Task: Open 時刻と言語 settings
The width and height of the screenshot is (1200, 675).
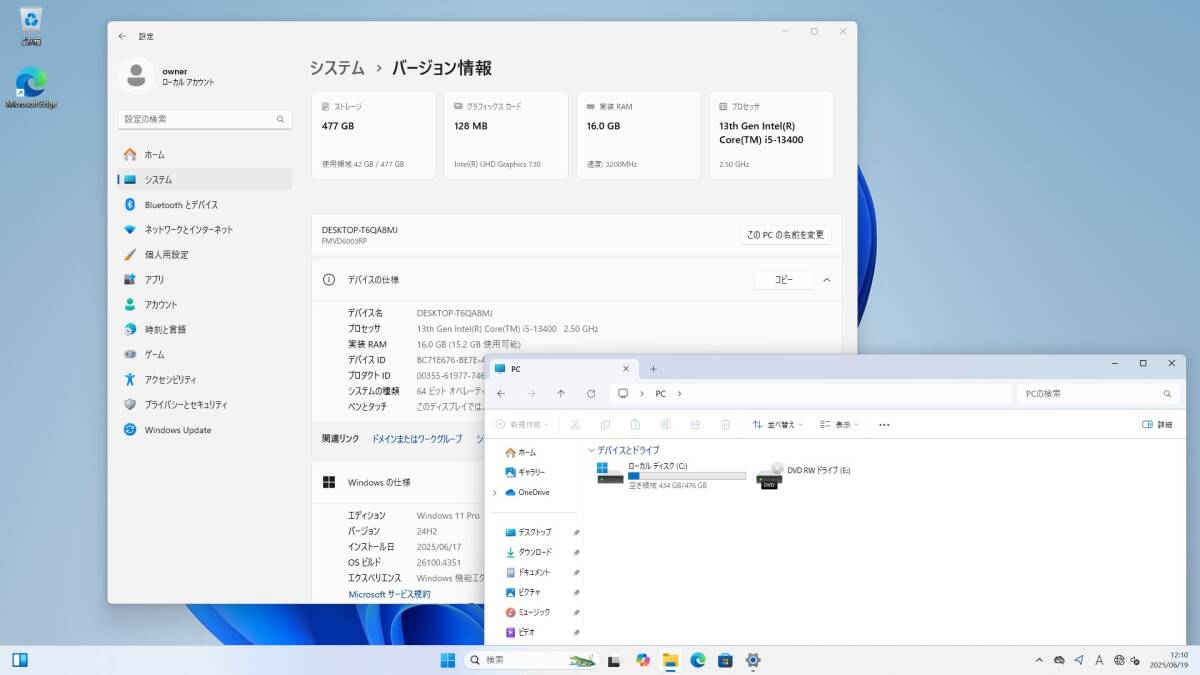Action: click(205, 329)
